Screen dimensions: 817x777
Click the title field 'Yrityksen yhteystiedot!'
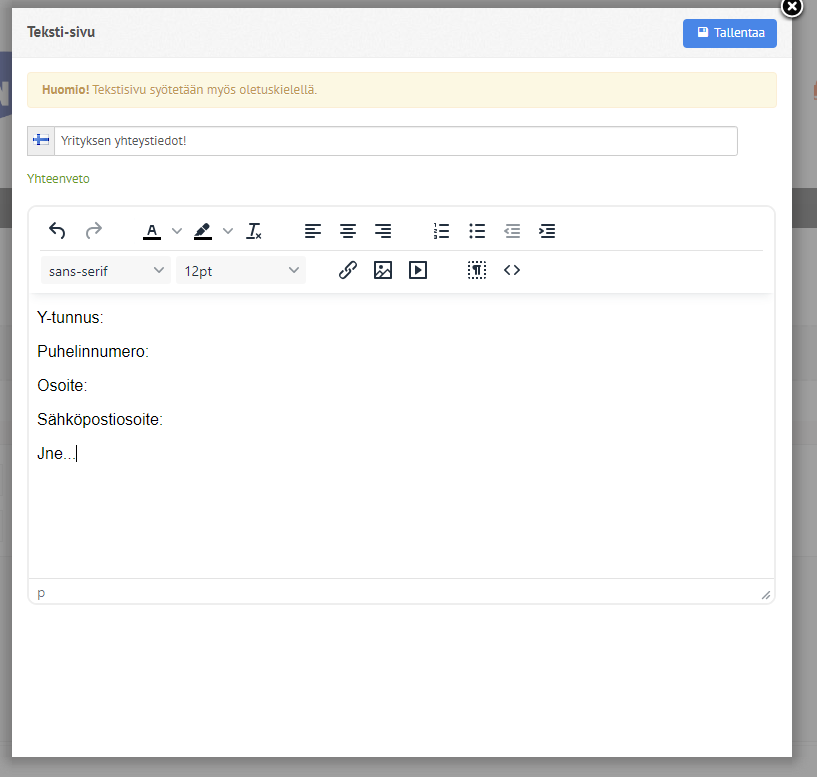pyautogui.click(x=396, y=141)
